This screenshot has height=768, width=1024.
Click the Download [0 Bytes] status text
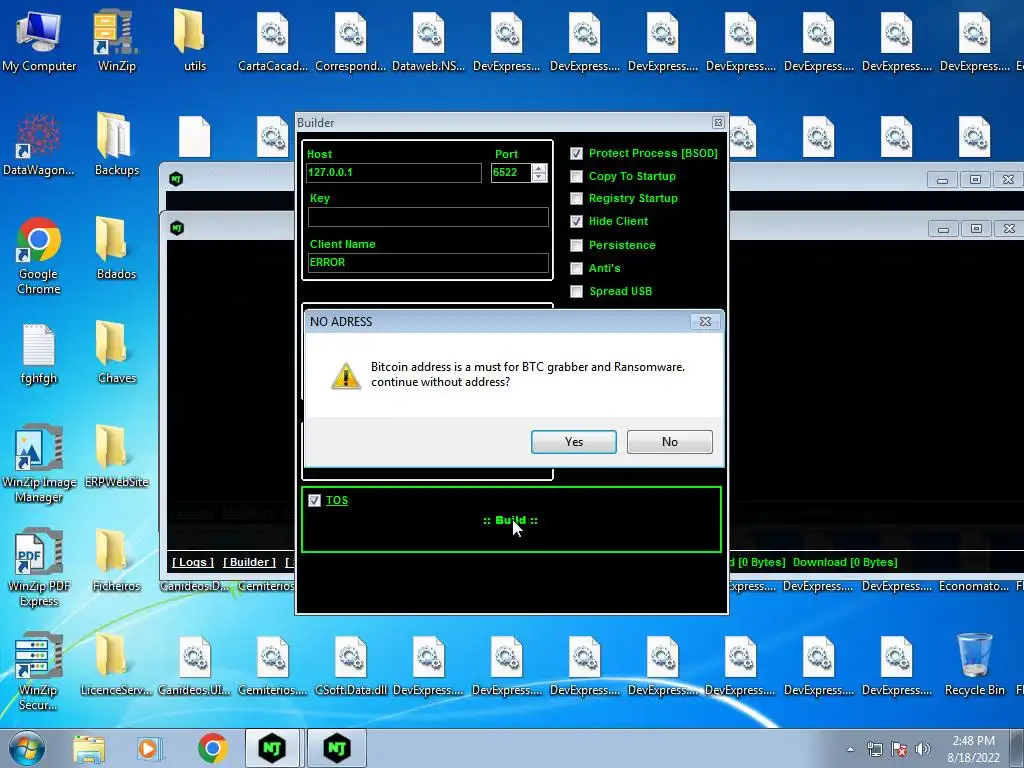tap(845, 562)
